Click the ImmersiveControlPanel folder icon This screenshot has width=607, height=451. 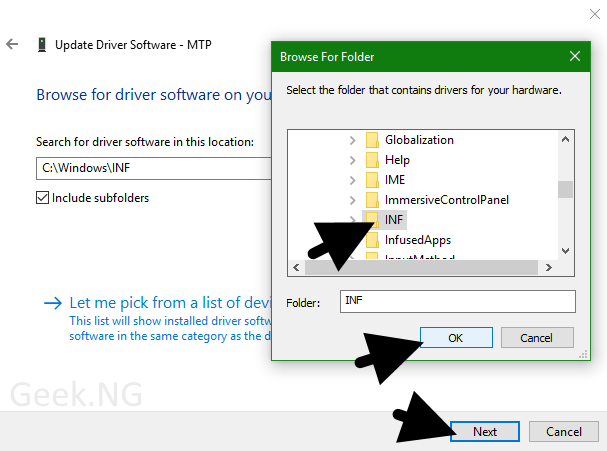[x=372, y=200]
